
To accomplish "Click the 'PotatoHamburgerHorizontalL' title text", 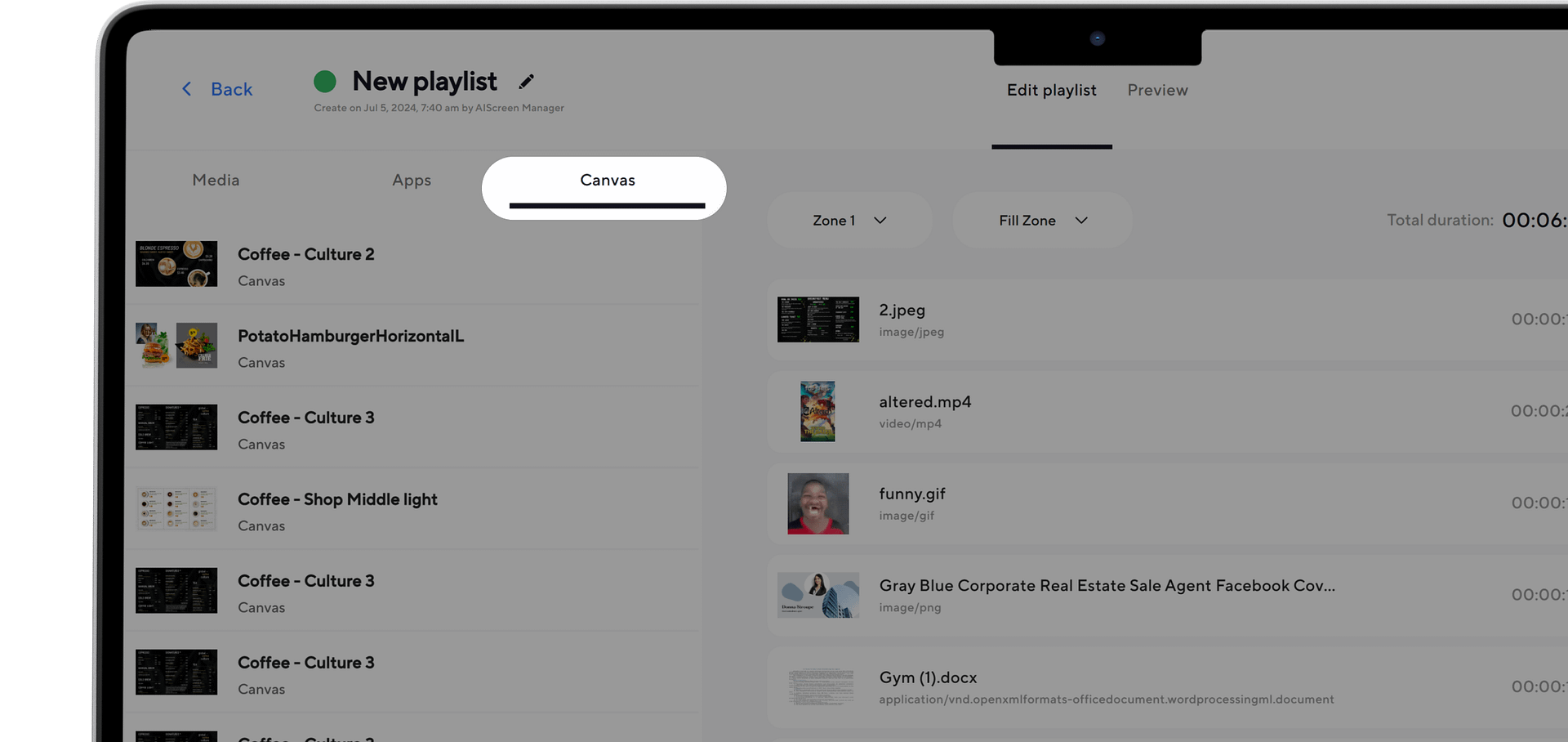I will point(351,336).
